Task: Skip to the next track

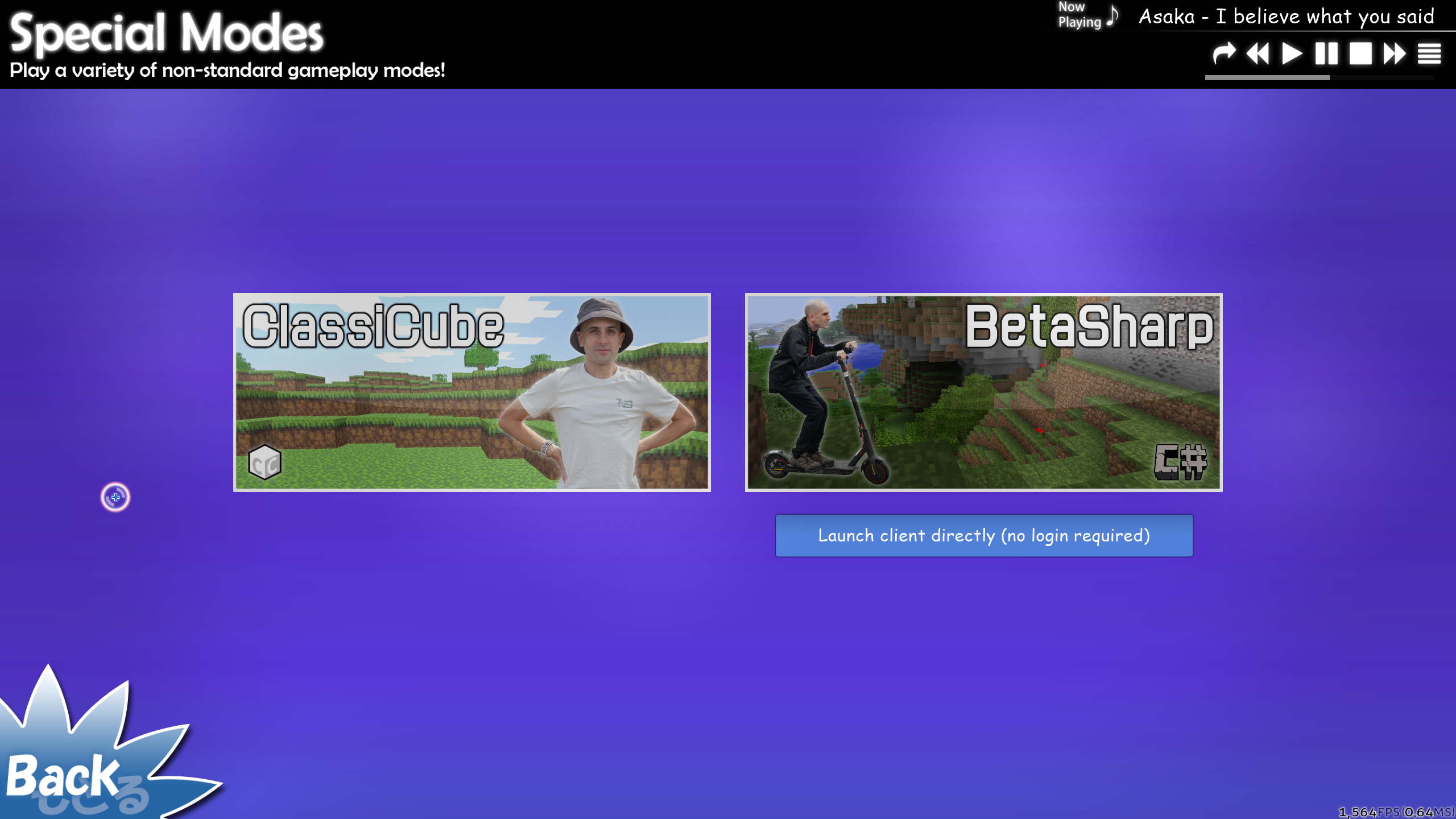Action: click(x=1395, y=53)
